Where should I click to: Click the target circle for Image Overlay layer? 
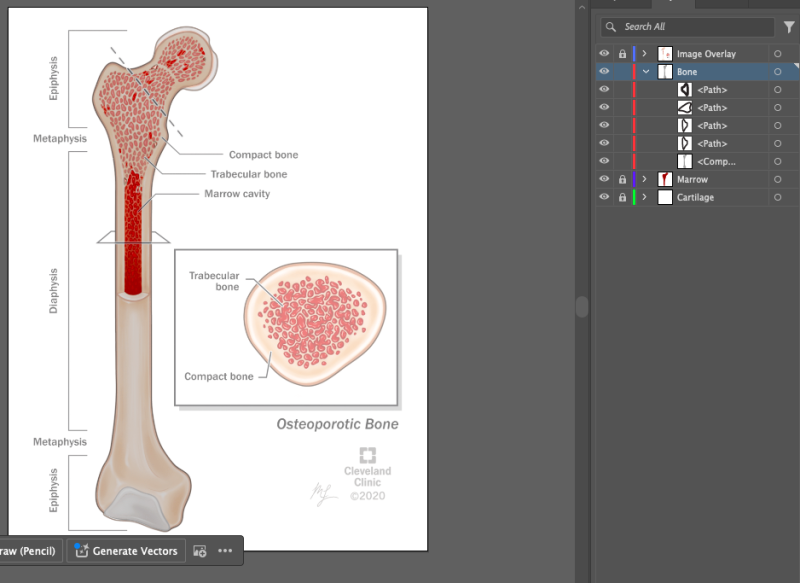[x=777, y=54]
